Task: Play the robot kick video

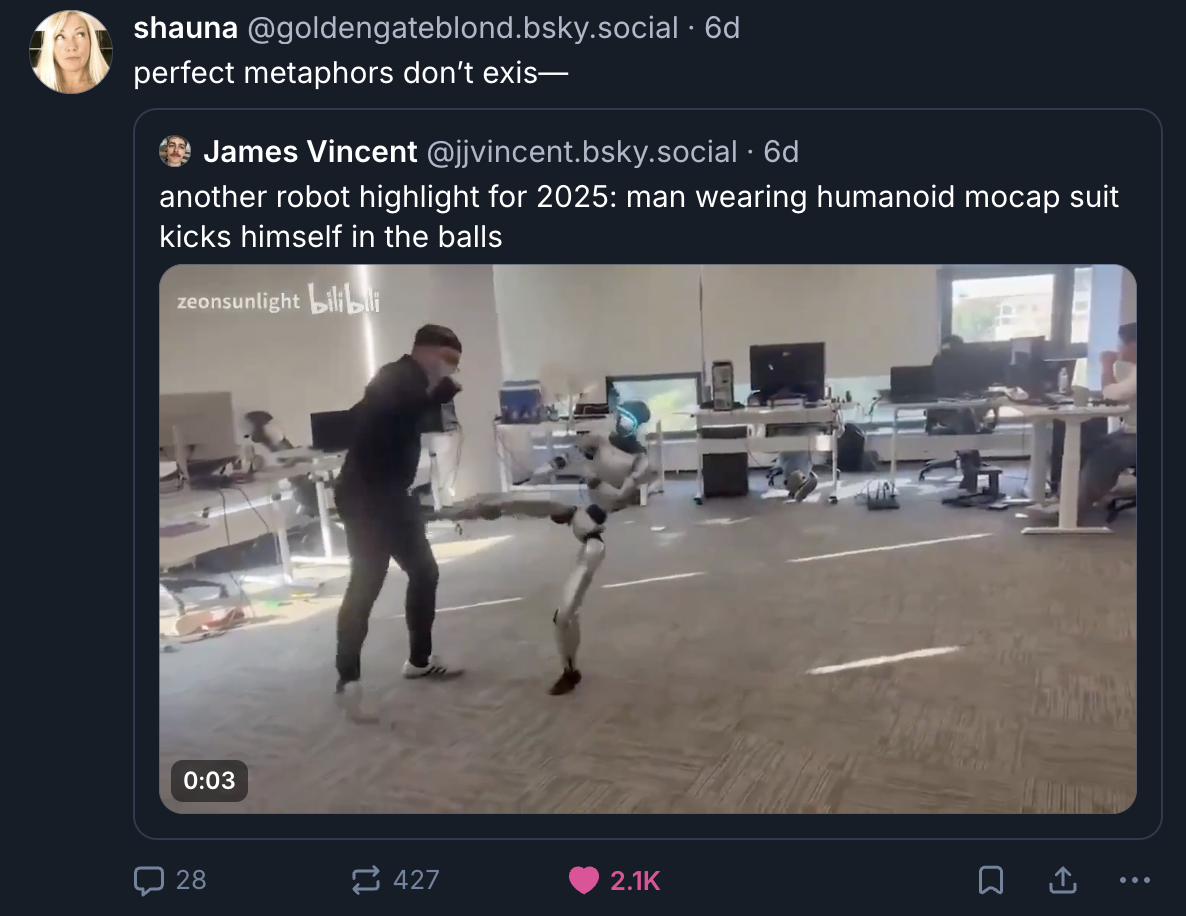Action: click(x=647, y=538)
